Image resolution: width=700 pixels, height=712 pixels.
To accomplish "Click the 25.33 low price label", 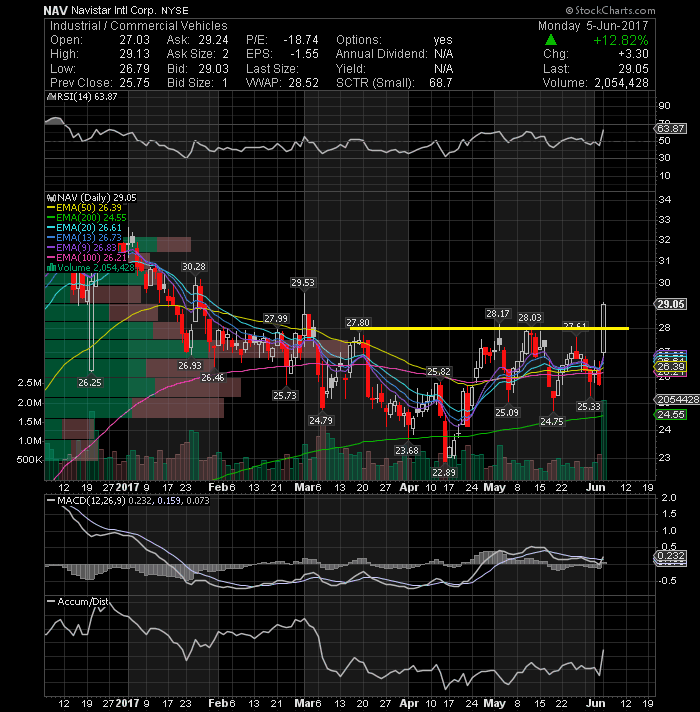I will (588, 406).
